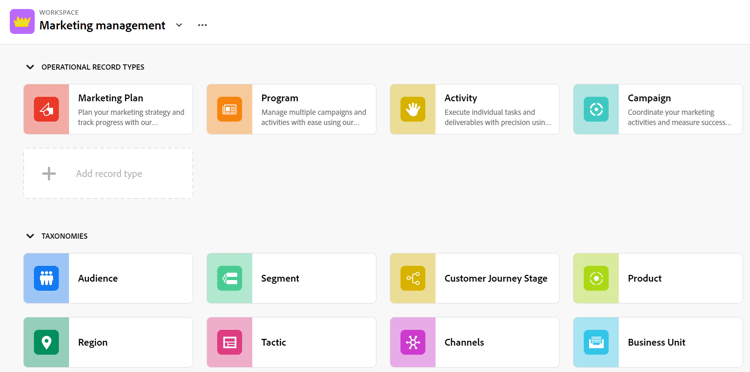Collapse the Operational Record Types section
Image resolution: width=750 pixels, height=372 pixels.
pos(30,67)
